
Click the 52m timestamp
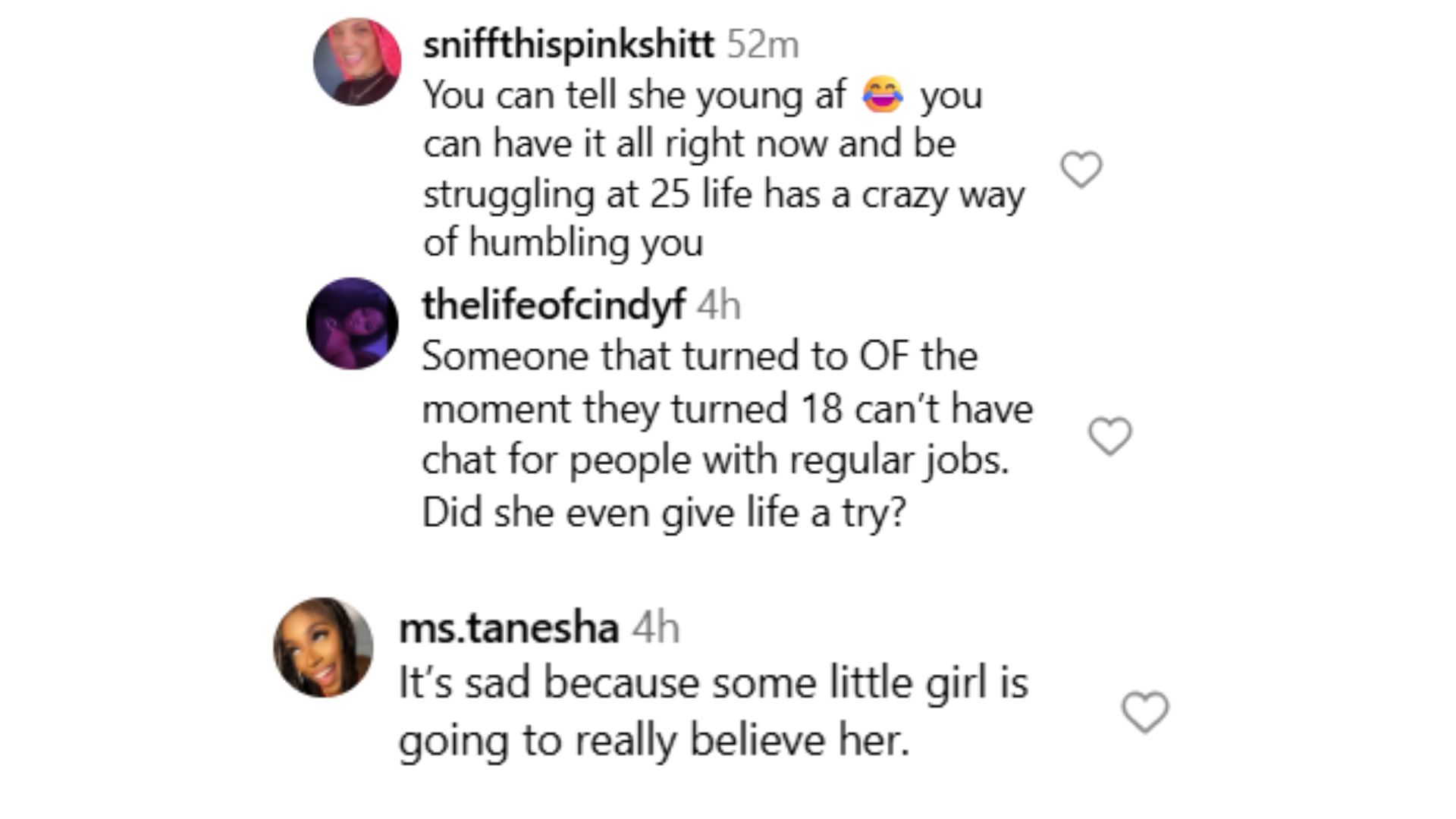762,45
